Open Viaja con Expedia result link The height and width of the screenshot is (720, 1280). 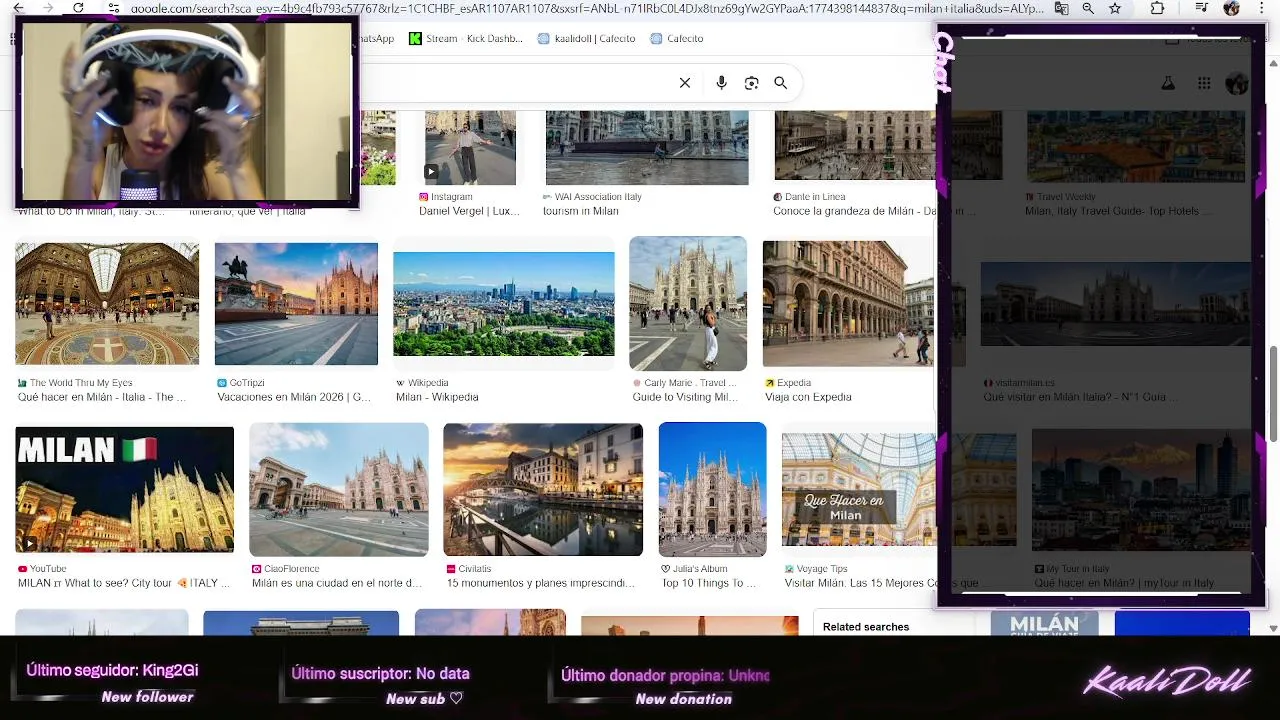808,397
